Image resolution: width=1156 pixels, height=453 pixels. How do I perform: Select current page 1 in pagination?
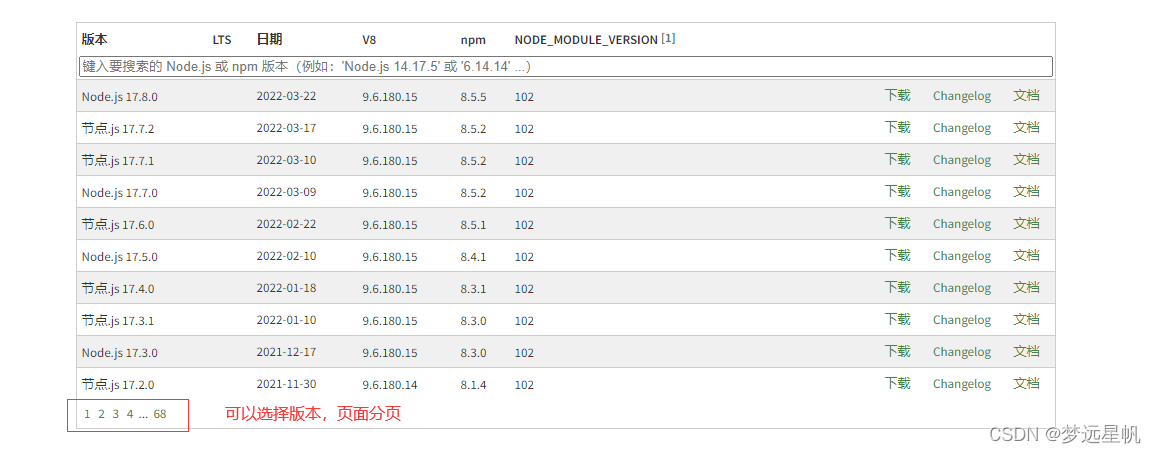click(x=87, y=414)
